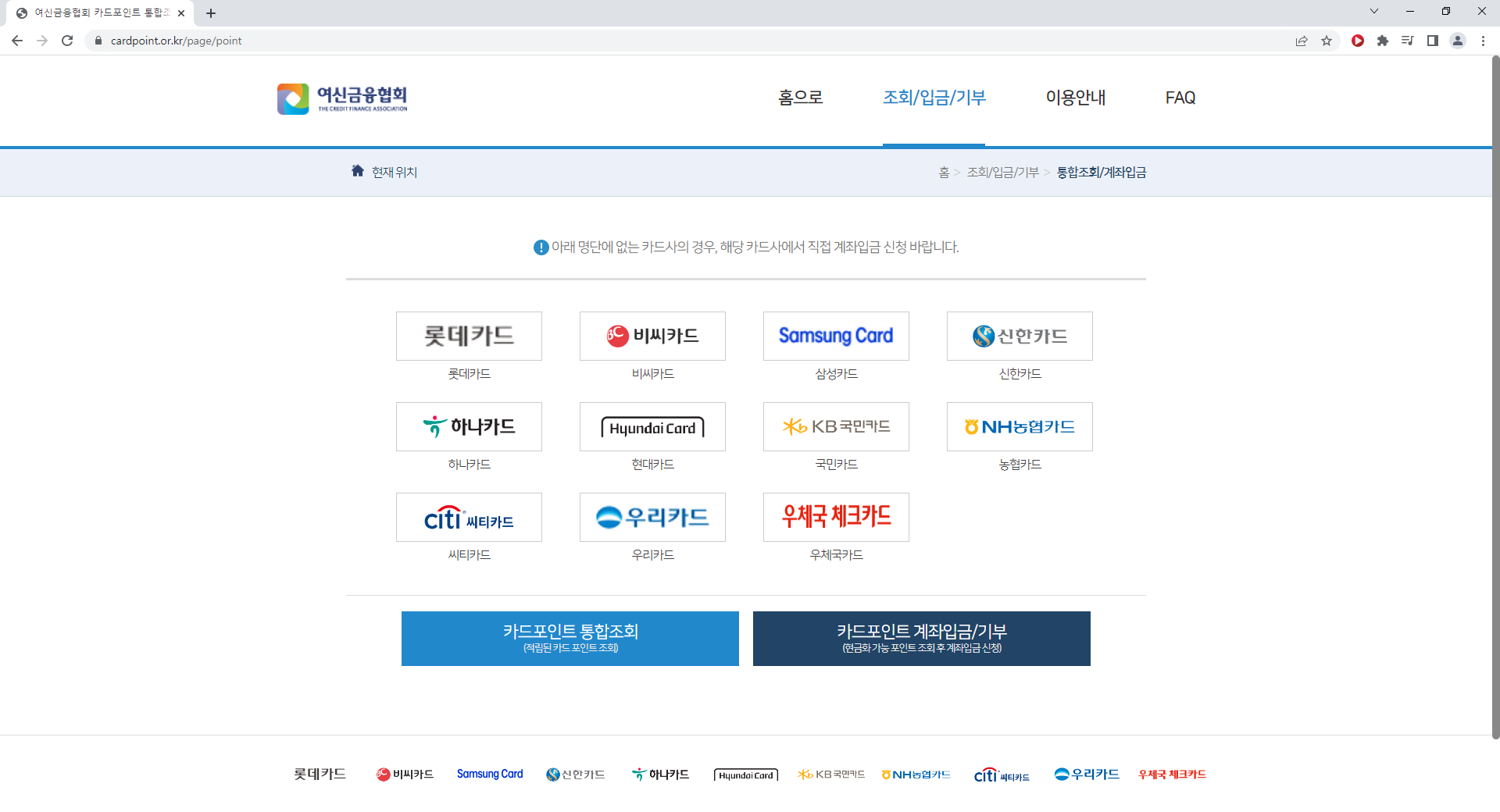Click the home icon beside 현재 위치
Image resolution: width=1500 pixels, height=812 pixels.
[358, 171]
